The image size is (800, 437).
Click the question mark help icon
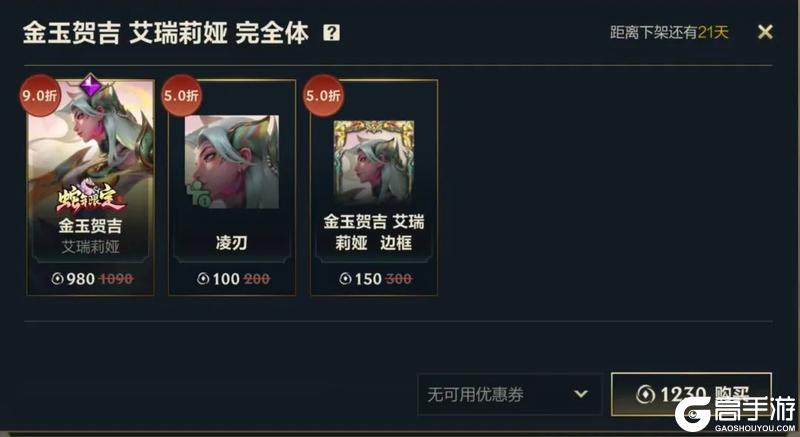pyautogui.click(x=332, y=33)
